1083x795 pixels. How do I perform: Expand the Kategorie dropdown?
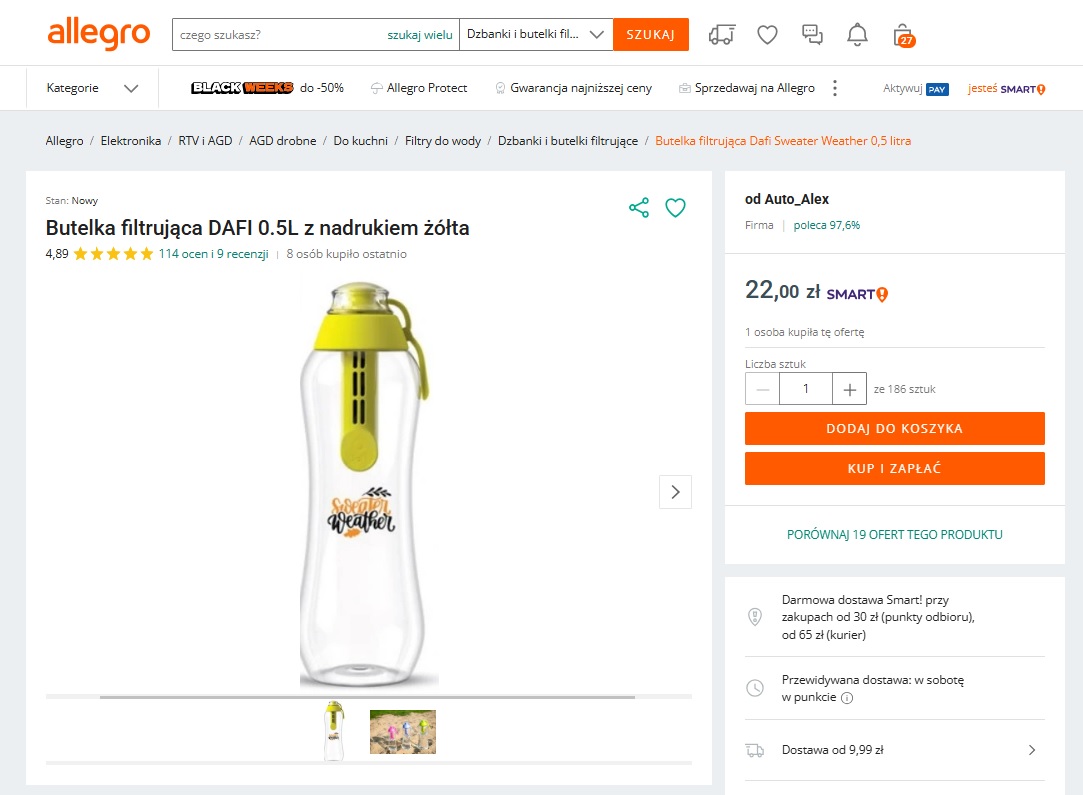(92, 88)
